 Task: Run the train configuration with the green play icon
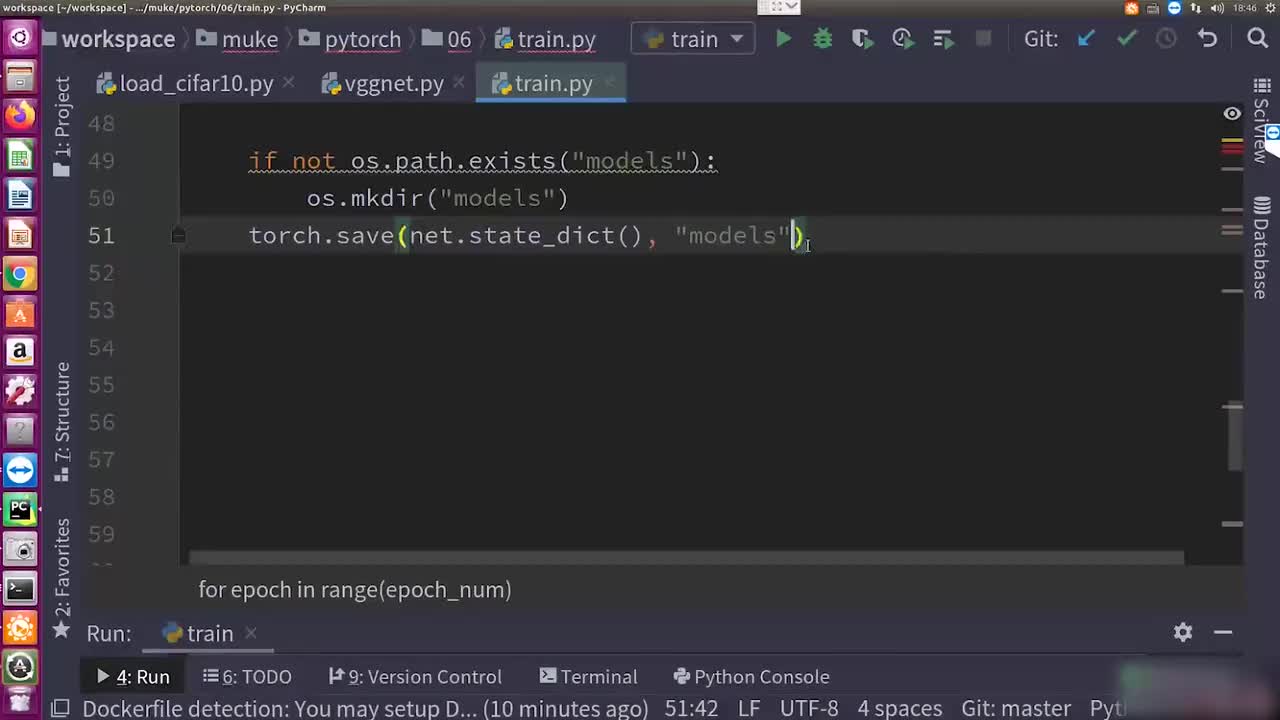coord(784,39)
